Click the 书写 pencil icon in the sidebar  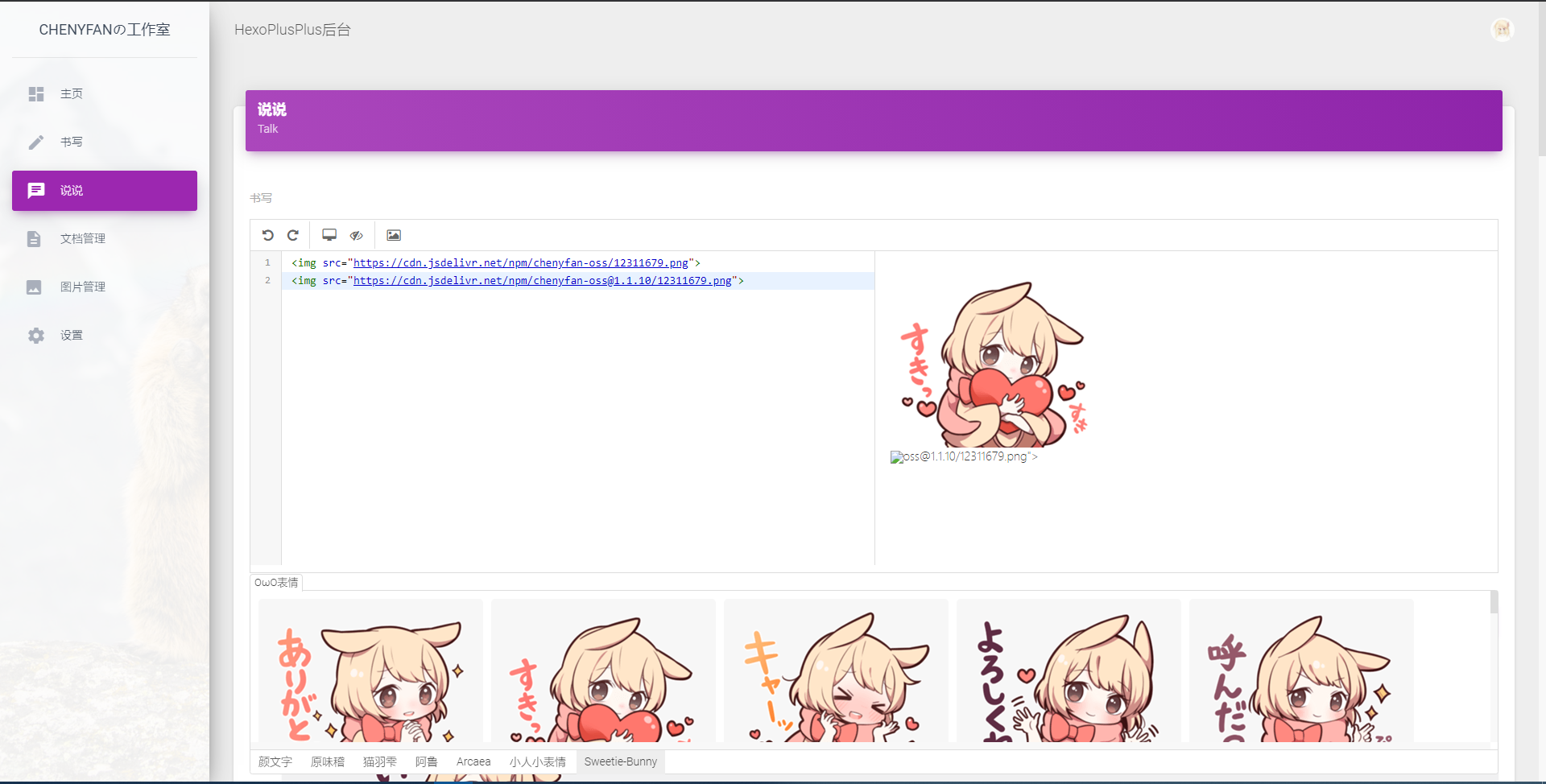point(36,142)
